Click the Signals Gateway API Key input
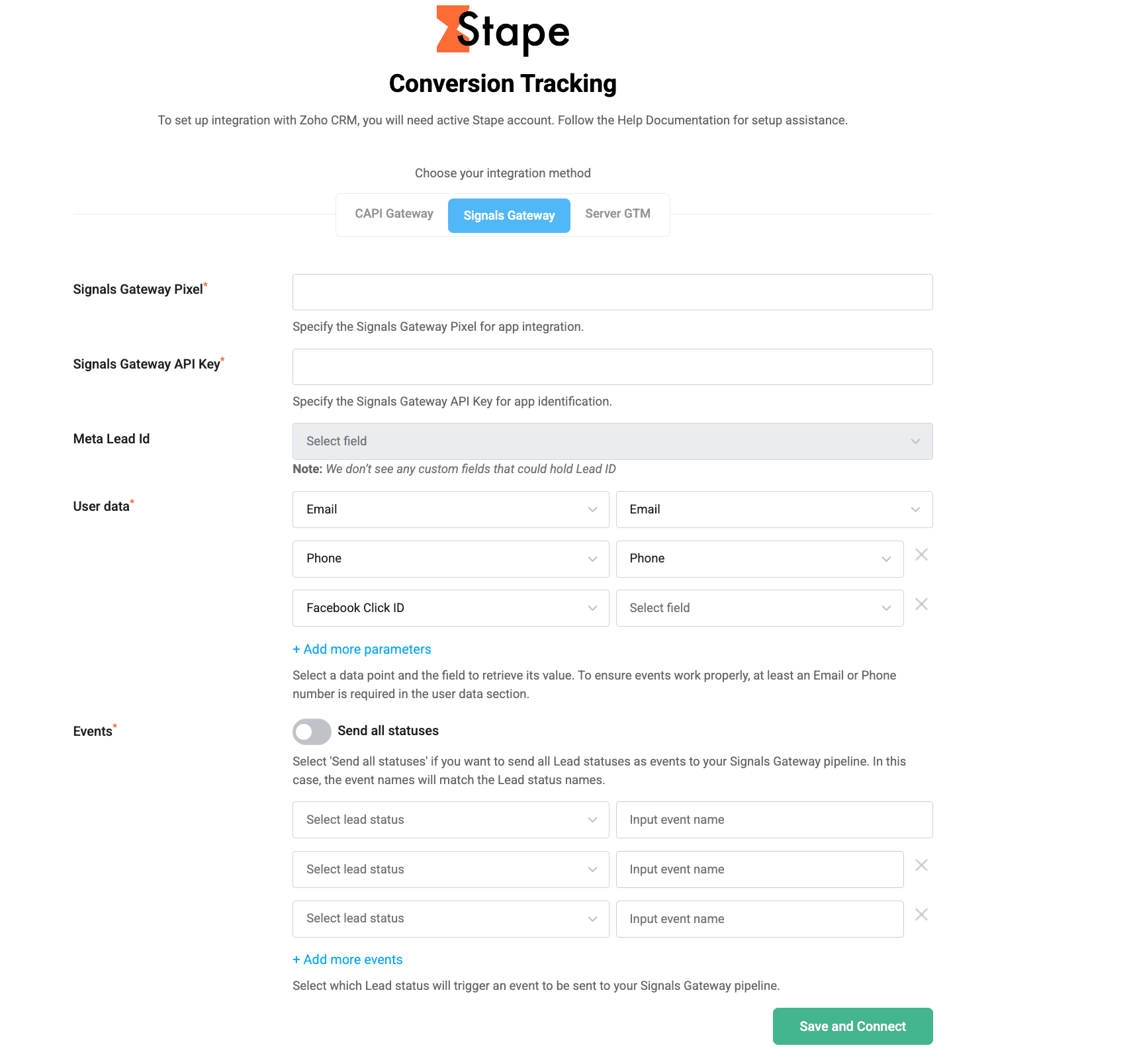This screenshot has width=1129, height=1064. point(611,367)
